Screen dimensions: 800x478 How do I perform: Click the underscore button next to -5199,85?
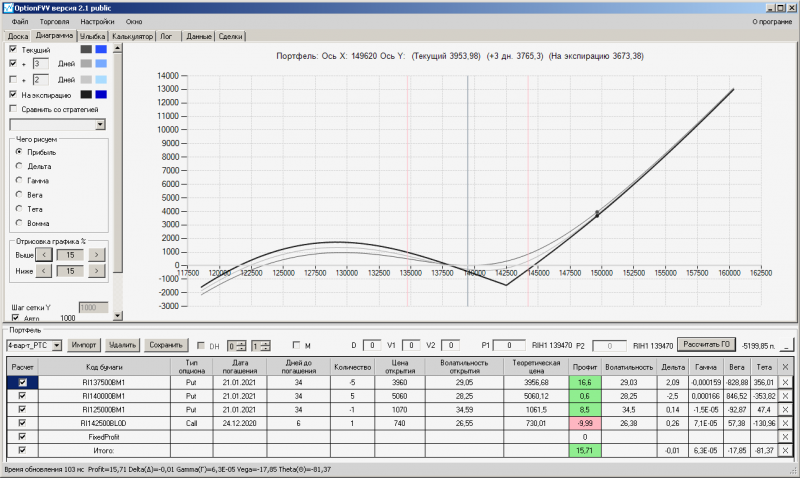(x=787, y=345)
